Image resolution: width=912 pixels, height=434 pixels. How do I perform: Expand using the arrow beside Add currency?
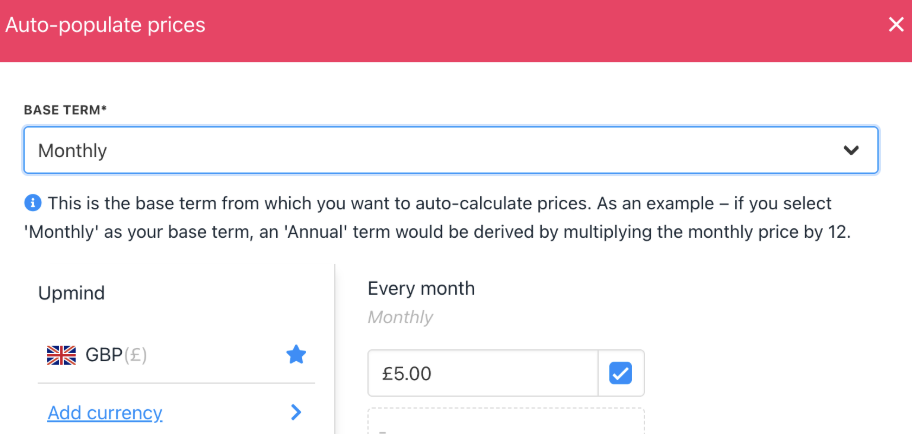[x=296, y=412]
